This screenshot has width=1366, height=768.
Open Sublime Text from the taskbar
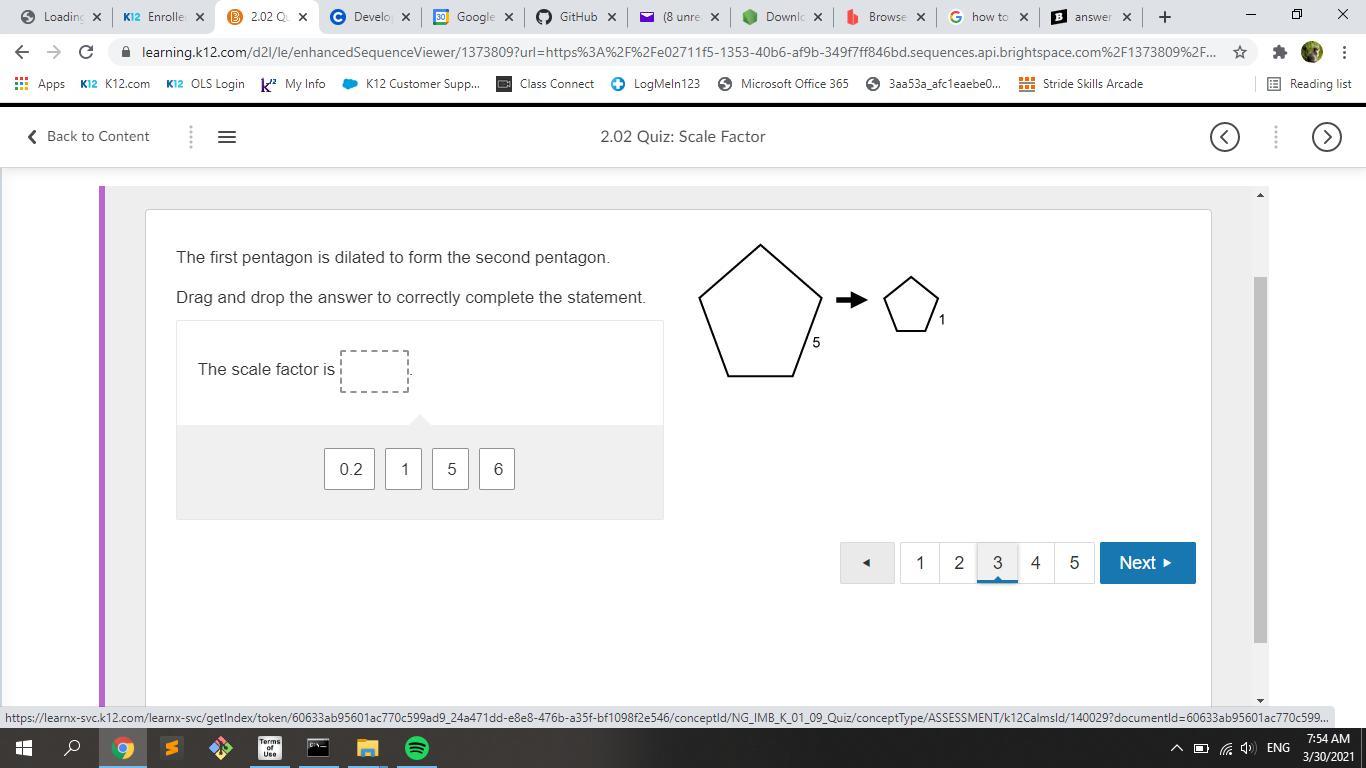(171, 748)
